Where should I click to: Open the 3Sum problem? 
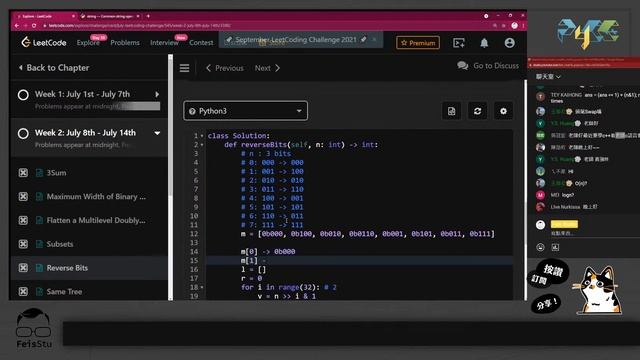coord(56,173)
